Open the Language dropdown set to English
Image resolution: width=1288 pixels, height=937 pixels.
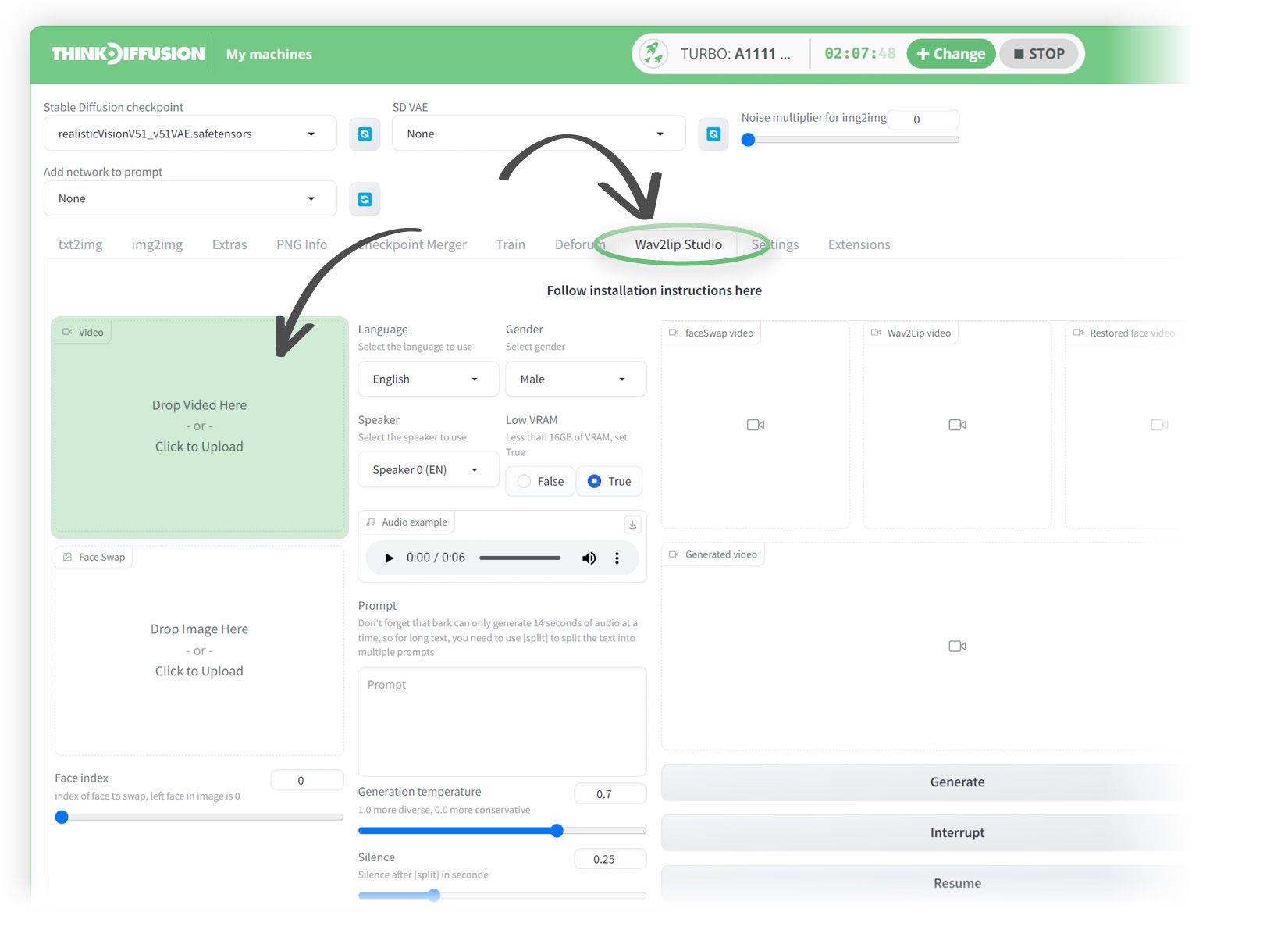pos(429,379)
